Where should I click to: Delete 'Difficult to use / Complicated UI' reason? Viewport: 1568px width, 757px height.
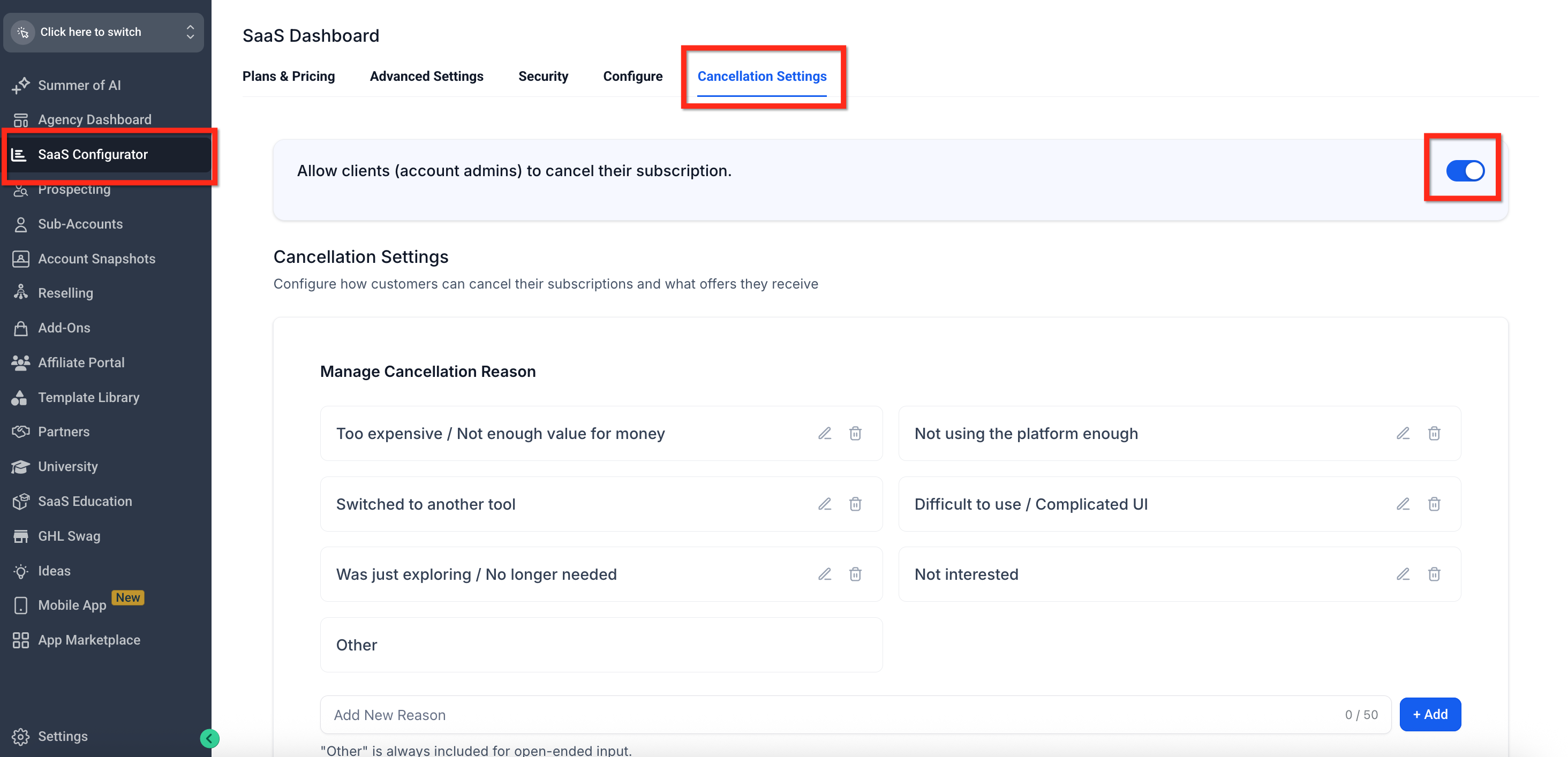point(1434,504)
